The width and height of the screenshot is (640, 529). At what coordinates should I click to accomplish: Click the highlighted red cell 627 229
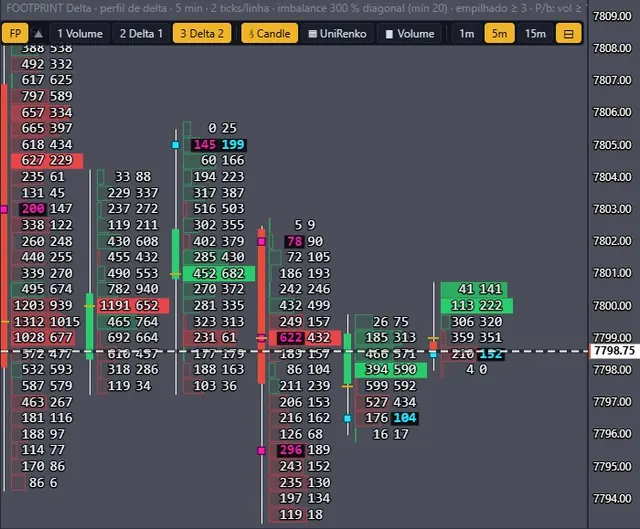point(47,160)
